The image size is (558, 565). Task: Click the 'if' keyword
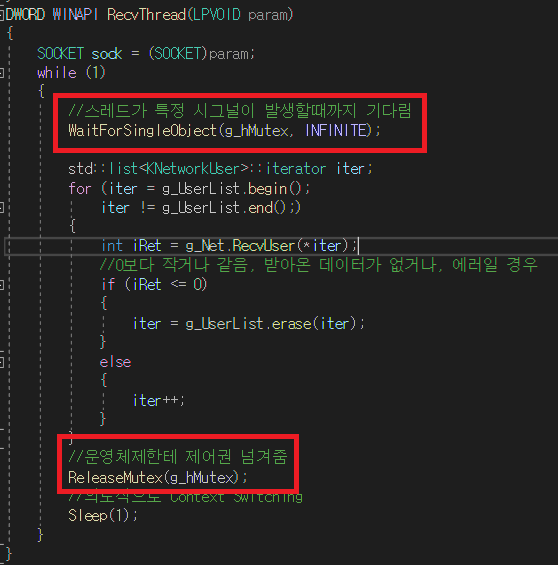click(x=108, y=285)
